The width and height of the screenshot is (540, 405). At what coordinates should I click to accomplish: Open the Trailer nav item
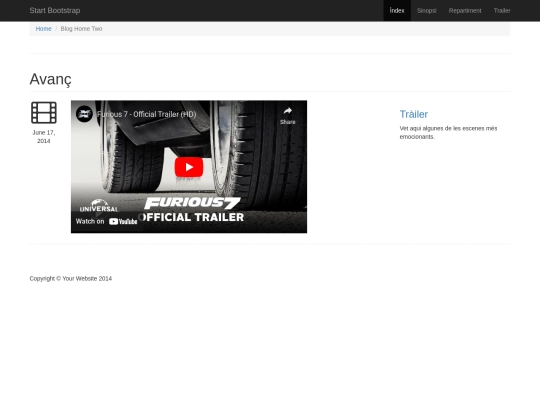click(x=502, y=11)
